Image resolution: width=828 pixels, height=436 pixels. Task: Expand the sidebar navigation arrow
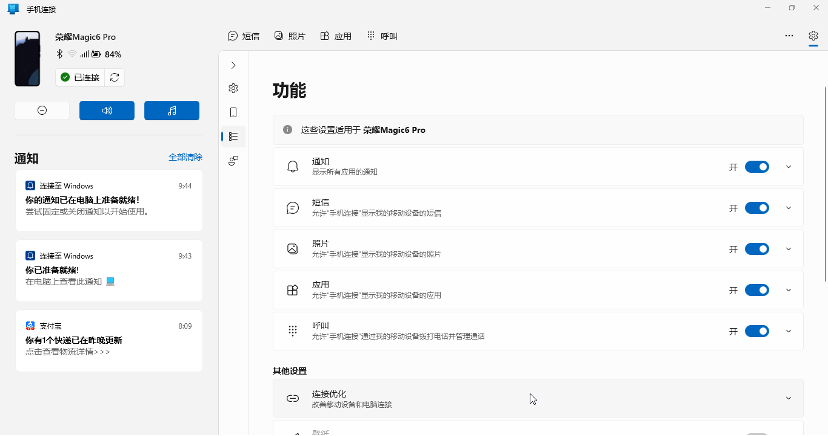pos(233,65)
